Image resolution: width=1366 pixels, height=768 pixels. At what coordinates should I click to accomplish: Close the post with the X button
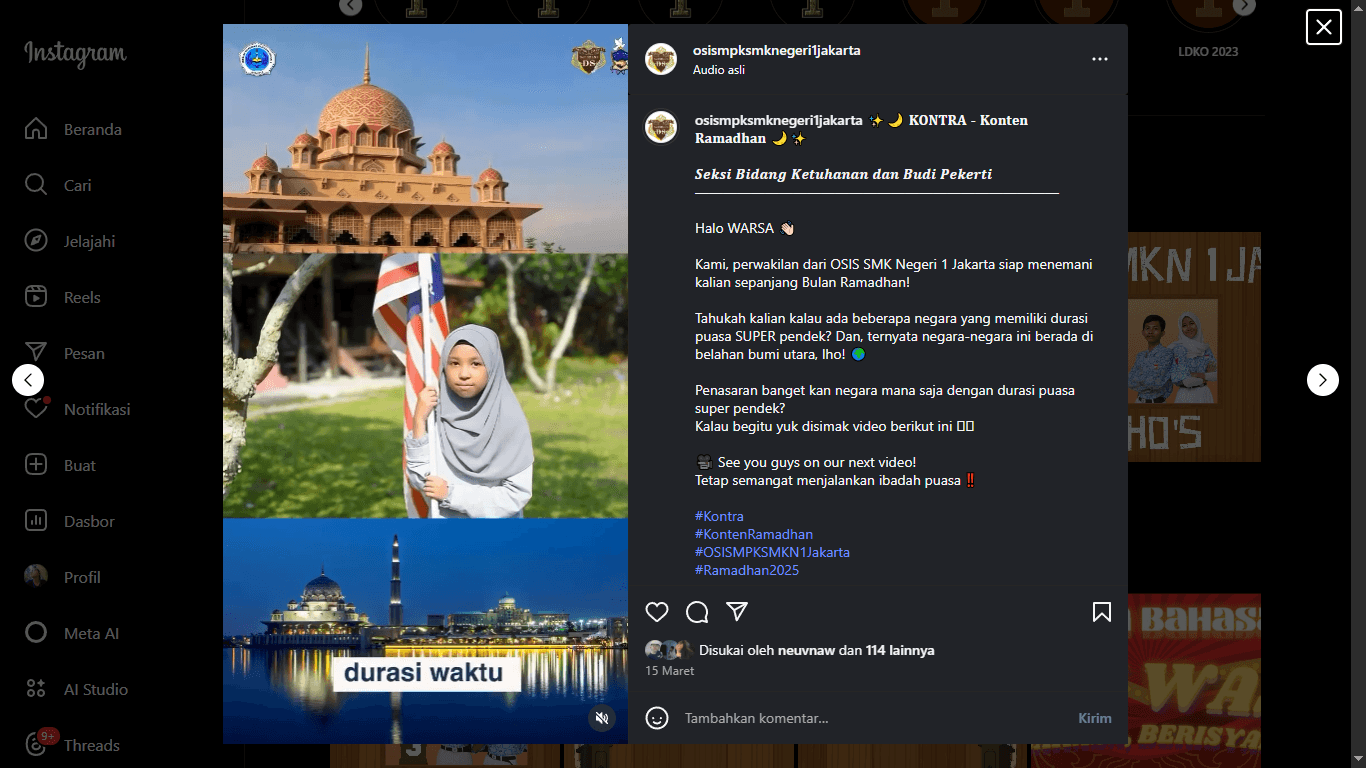pos(1324,27)
